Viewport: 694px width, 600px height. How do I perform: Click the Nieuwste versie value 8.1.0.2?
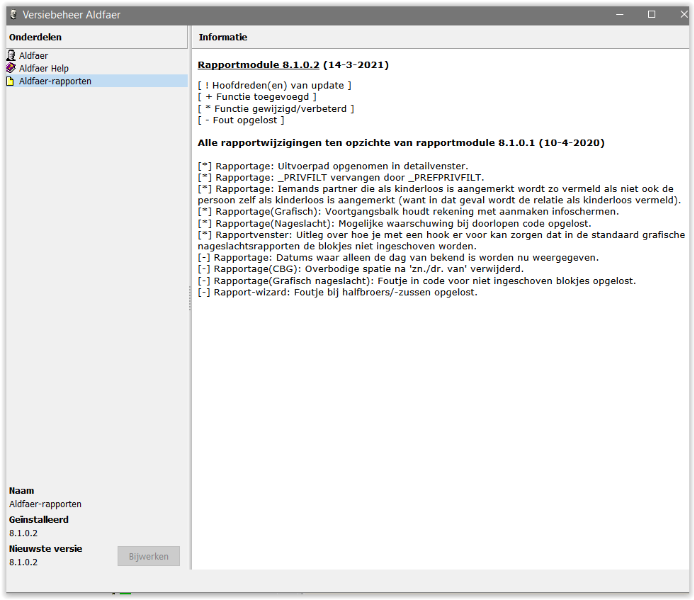click(x=22, y=563)
